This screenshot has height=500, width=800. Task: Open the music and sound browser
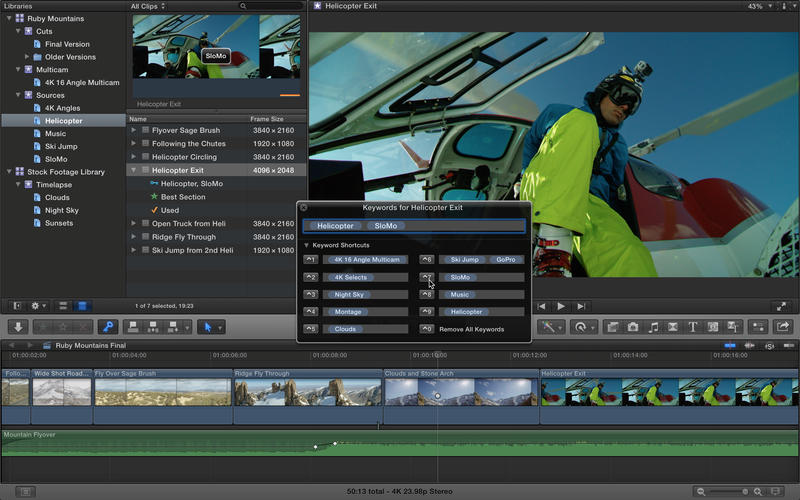[653, 327]
